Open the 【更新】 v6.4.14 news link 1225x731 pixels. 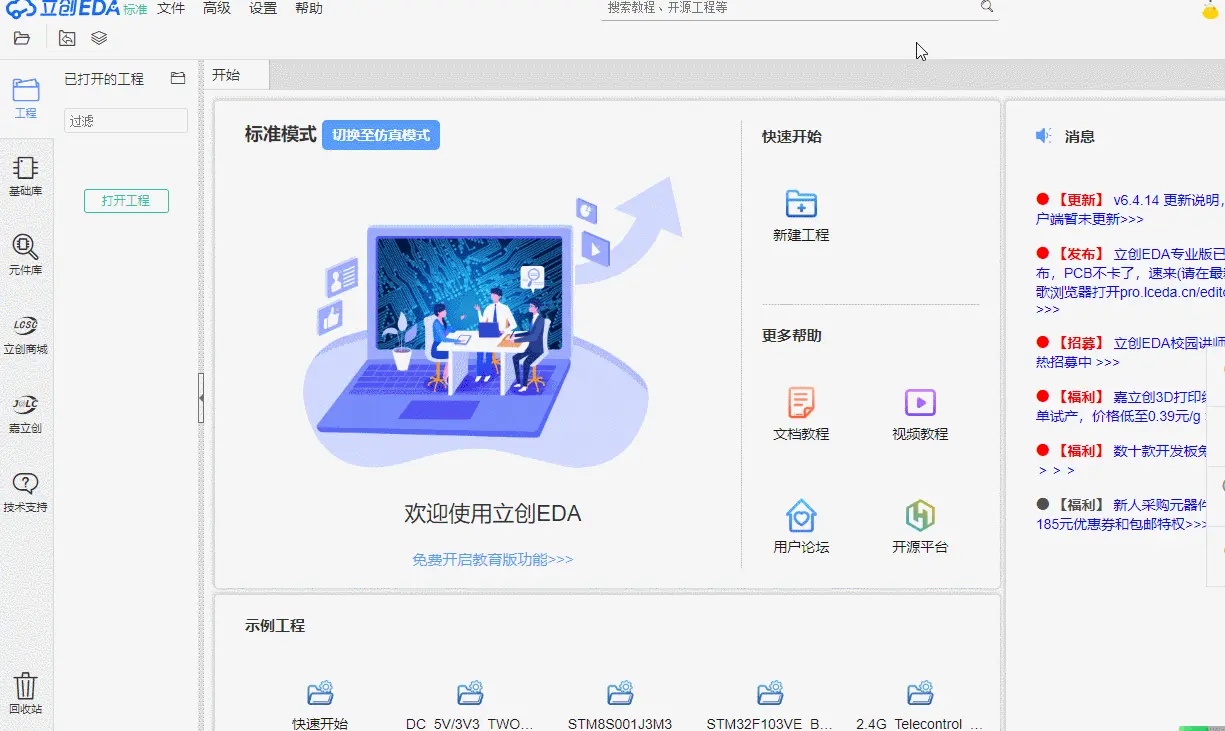click(x=1130, y=209)
